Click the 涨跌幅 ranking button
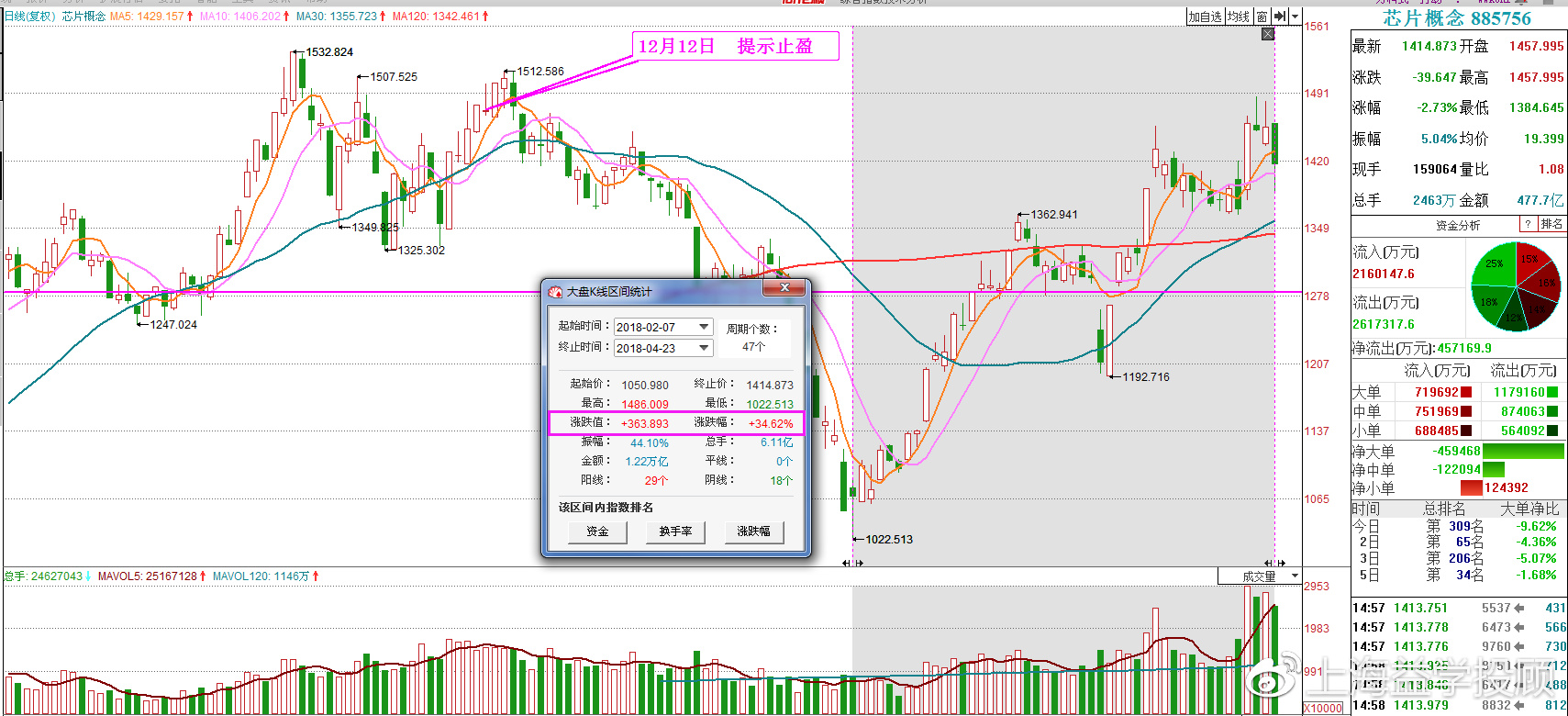Screen dimensions: 1568x716 753,531
